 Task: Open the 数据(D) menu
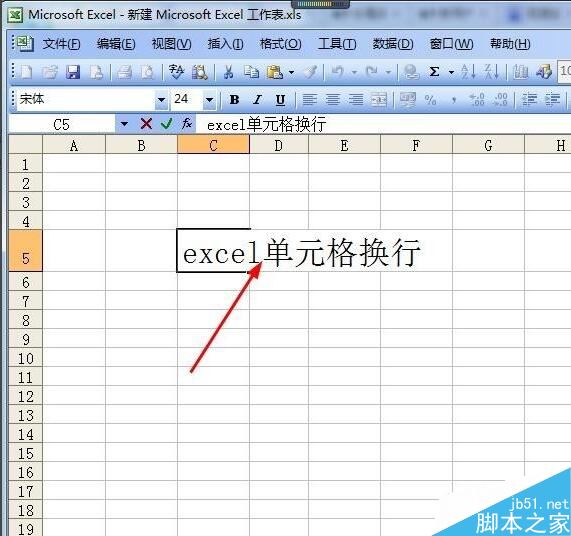point(393,44)
